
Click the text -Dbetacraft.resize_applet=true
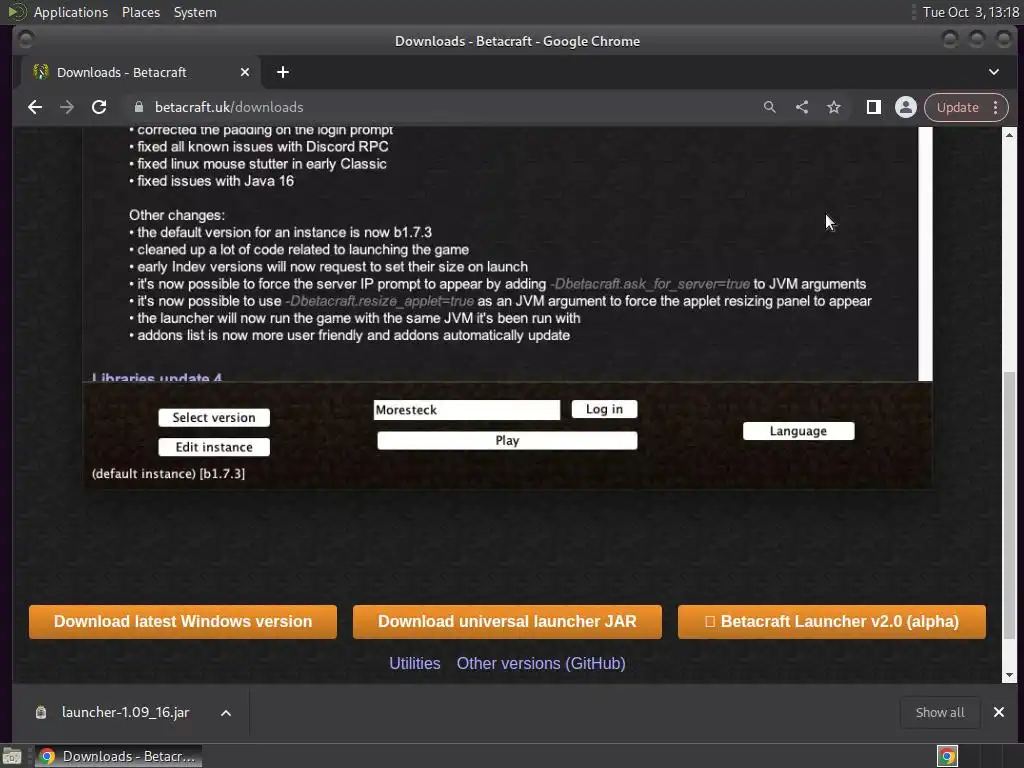[379, 301]
